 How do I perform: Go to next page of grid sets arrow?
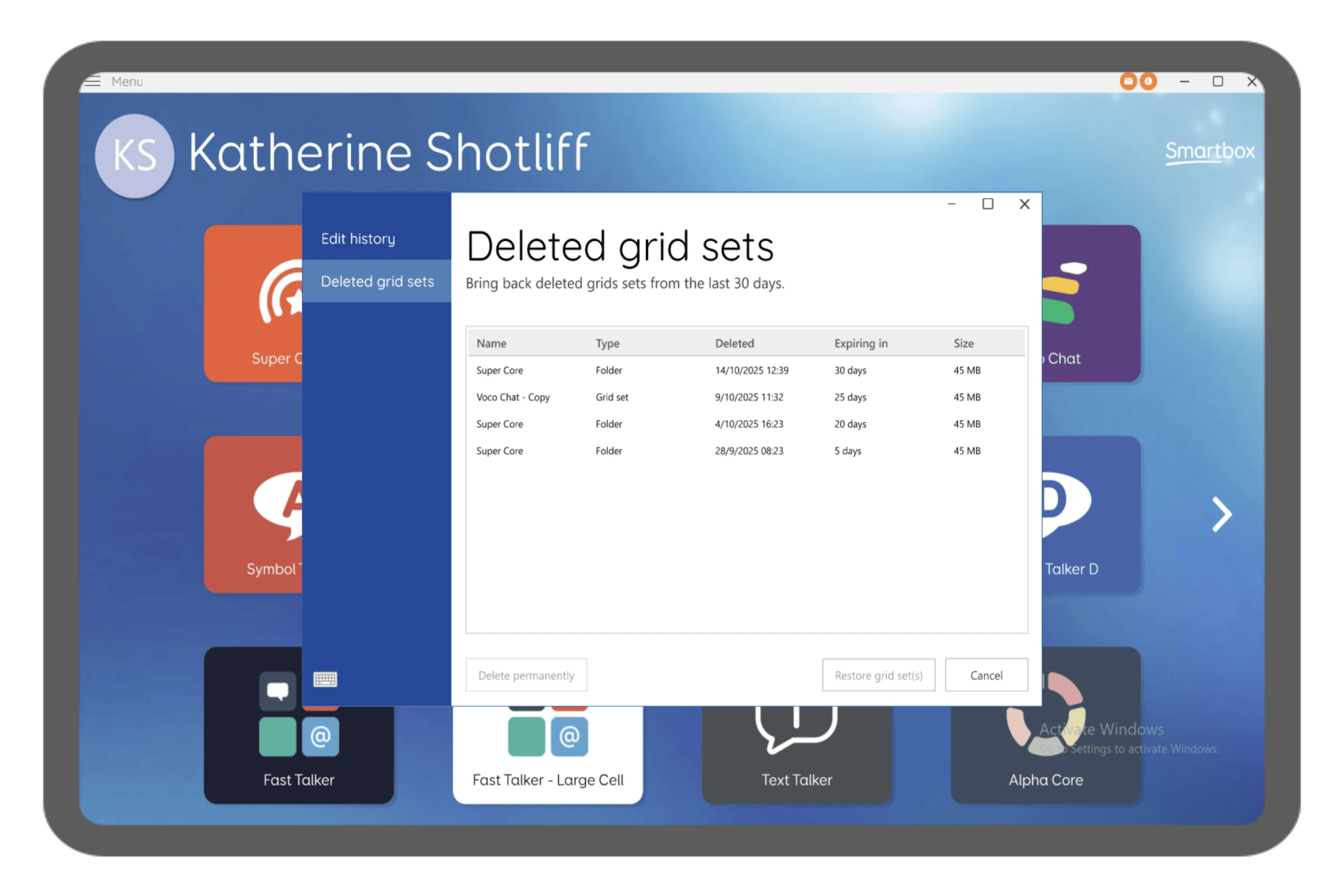coord(1222,514)
